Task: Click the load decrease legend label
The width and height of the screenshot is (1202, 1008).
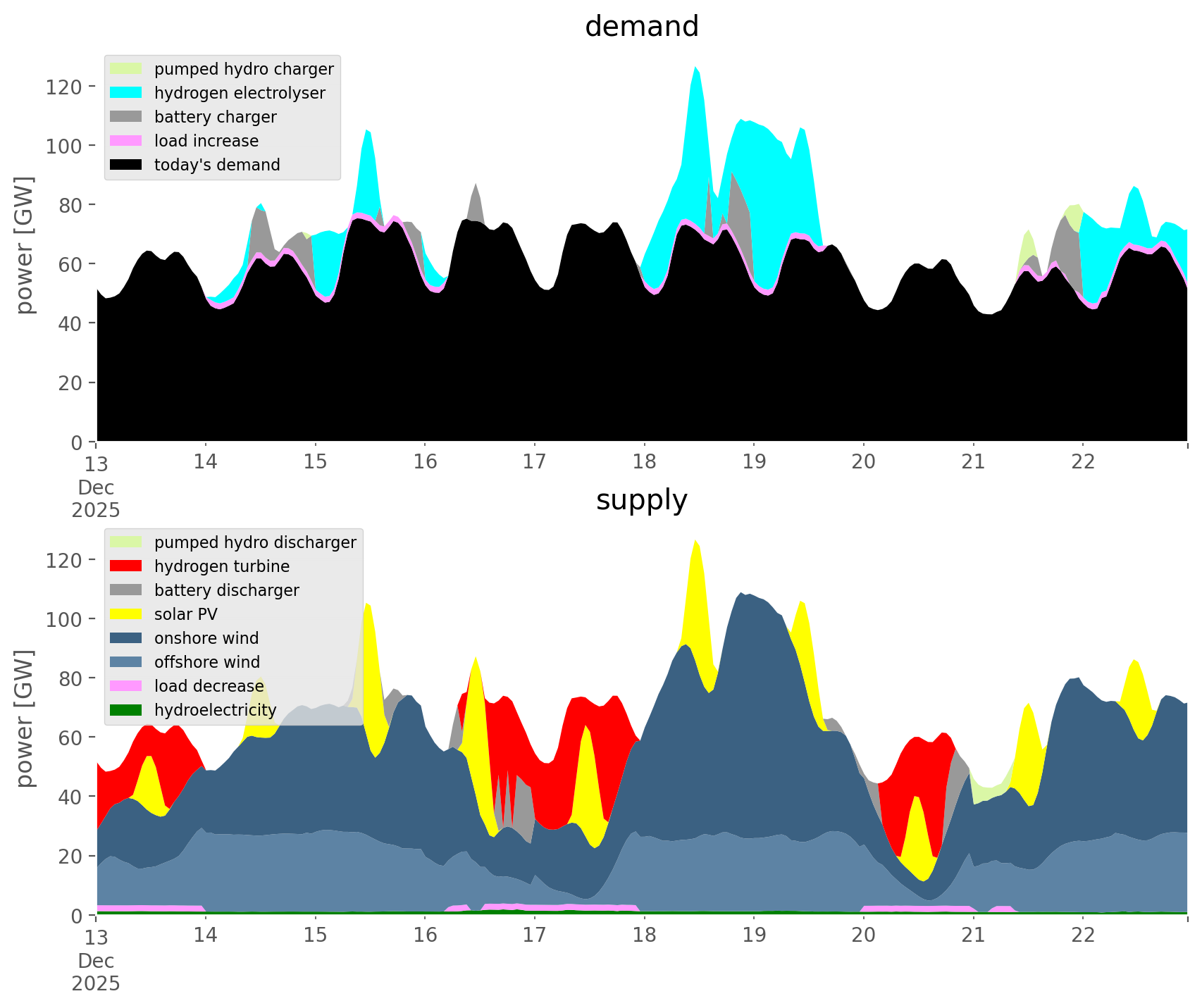Action: coord(209,686)
